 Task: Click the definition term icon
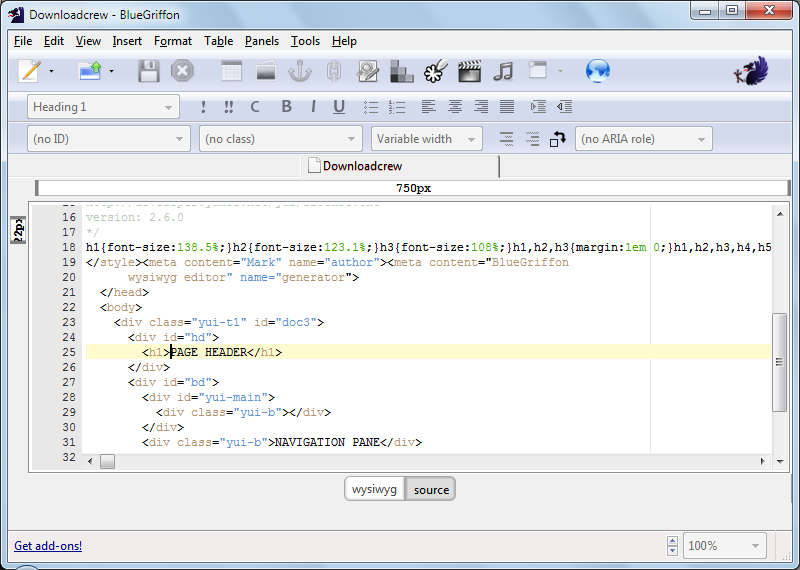pyautogui.click(x=506, y=139)
